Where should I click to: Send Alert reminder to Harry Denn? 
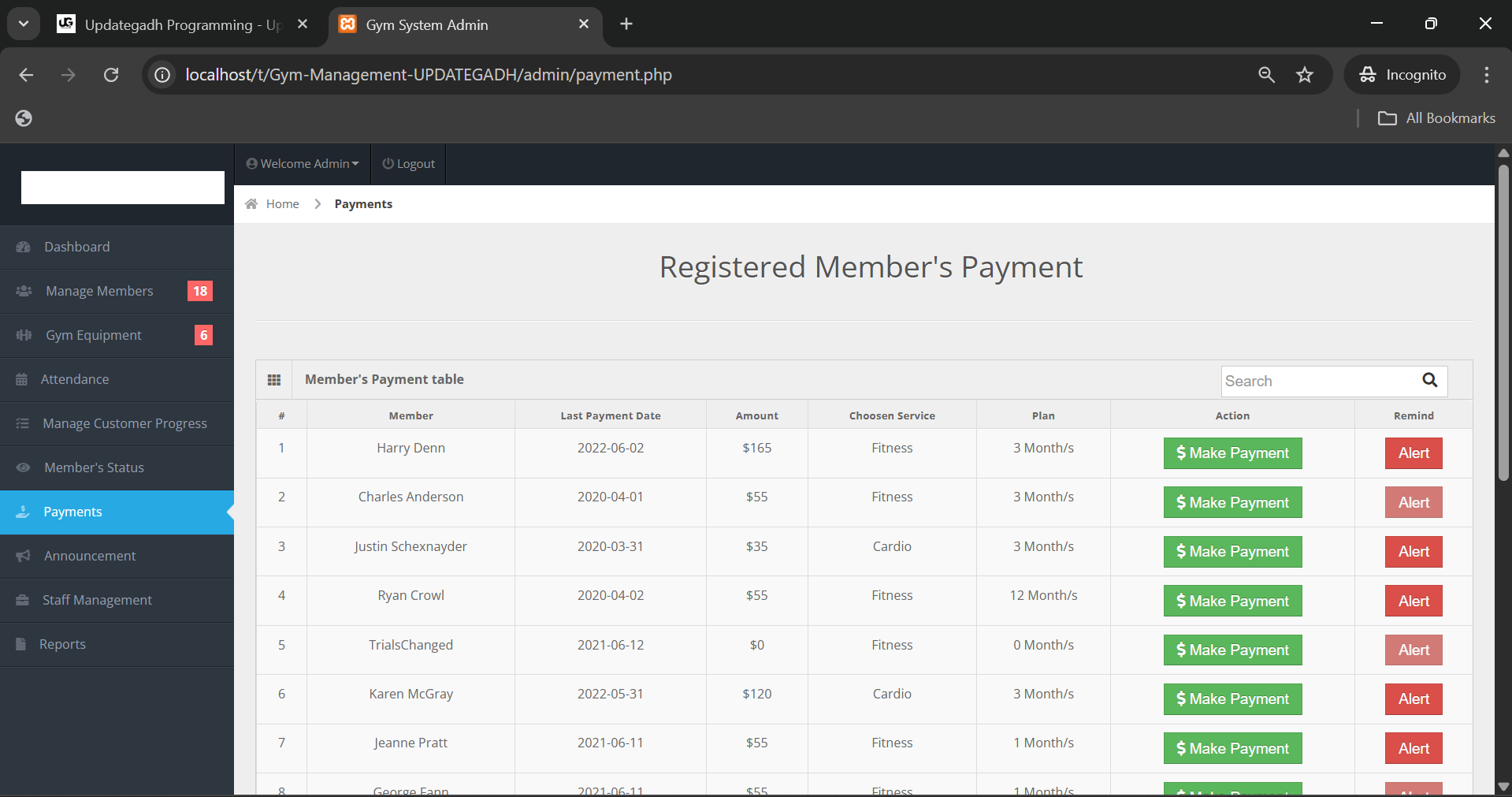pyautogui.click(x=1414, y=453)
